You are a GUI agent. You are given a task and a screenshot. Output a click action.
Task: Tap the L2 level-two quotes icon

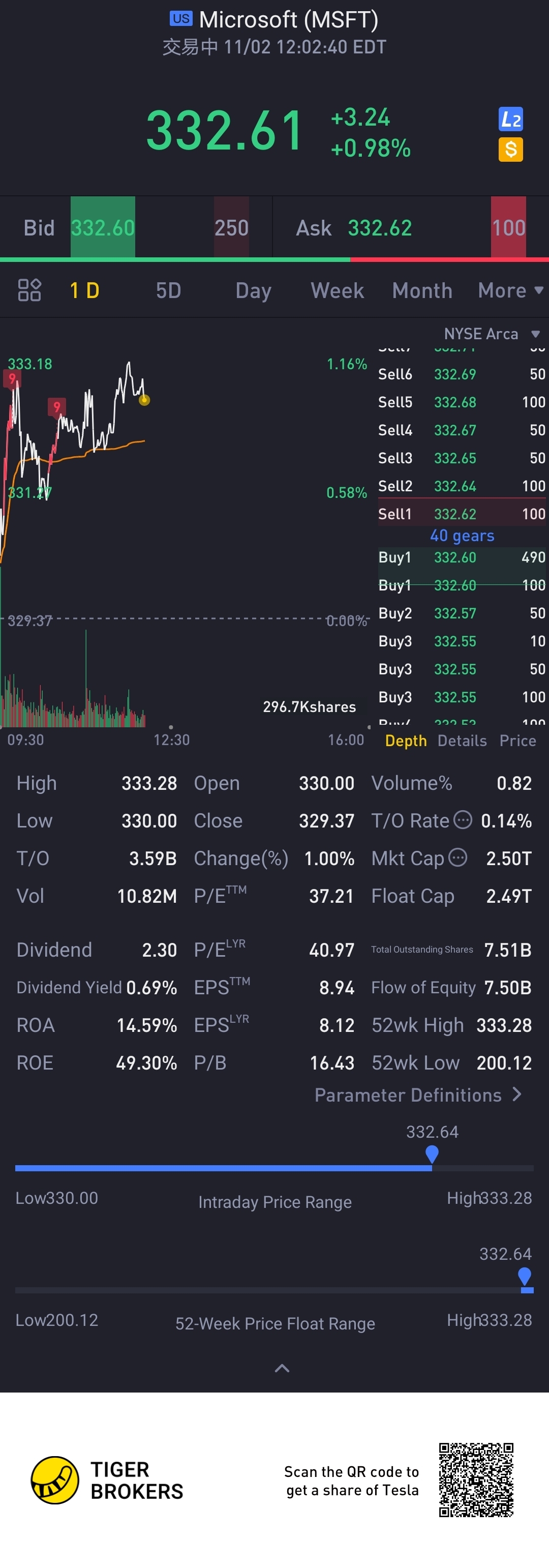click(x=511, y=120)
